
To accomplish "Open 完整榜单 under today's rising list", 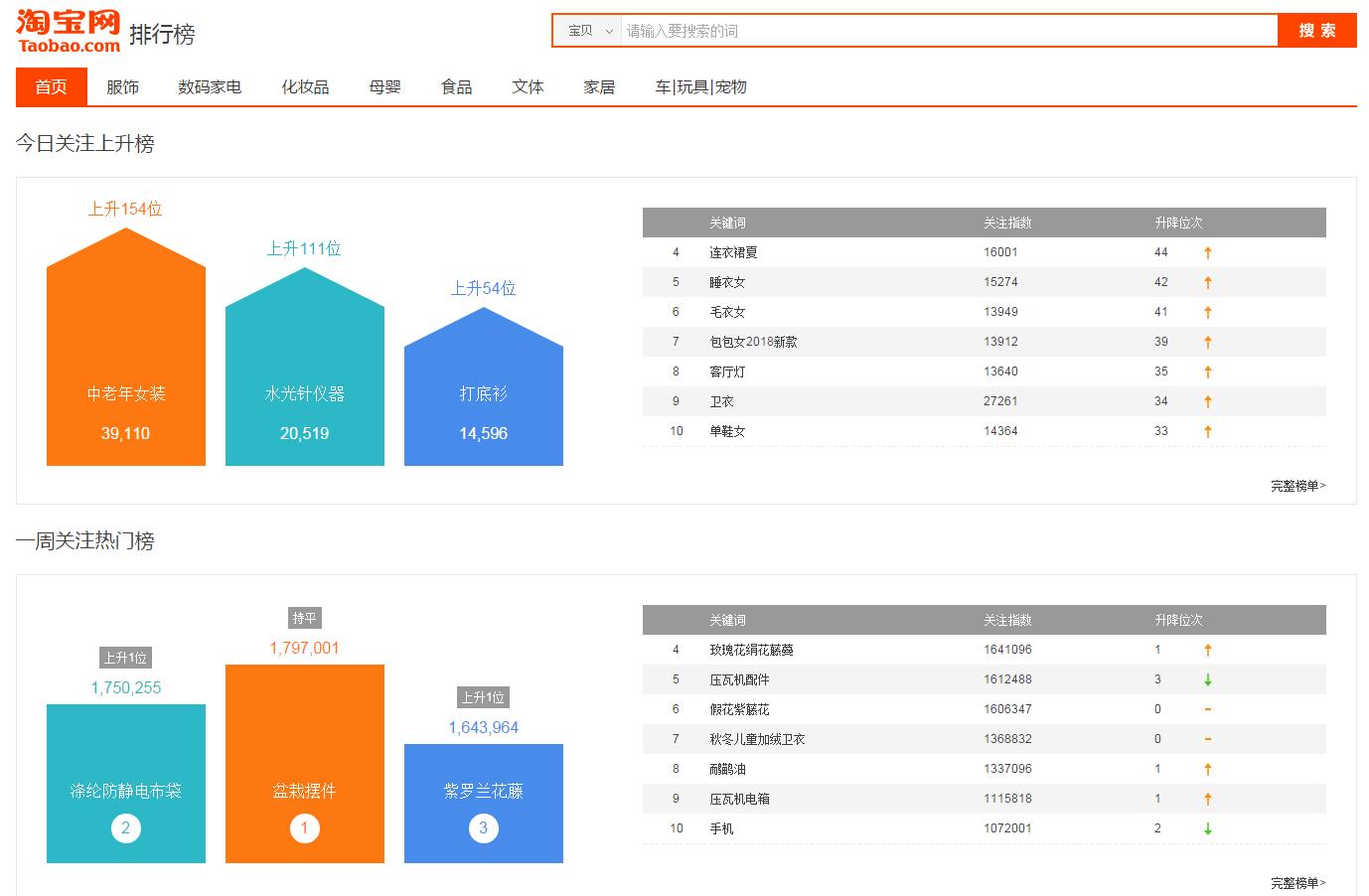I will tap(1296, 485).
